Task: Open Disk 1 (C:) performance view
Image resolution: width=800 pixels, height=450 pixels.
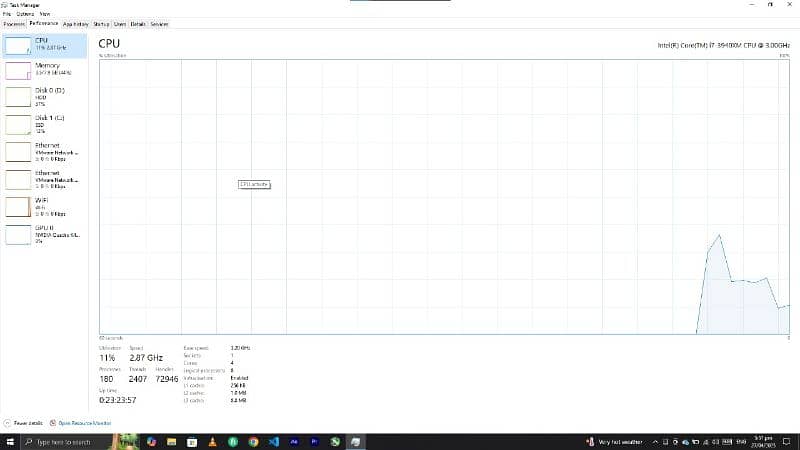Action: point(45,124)
